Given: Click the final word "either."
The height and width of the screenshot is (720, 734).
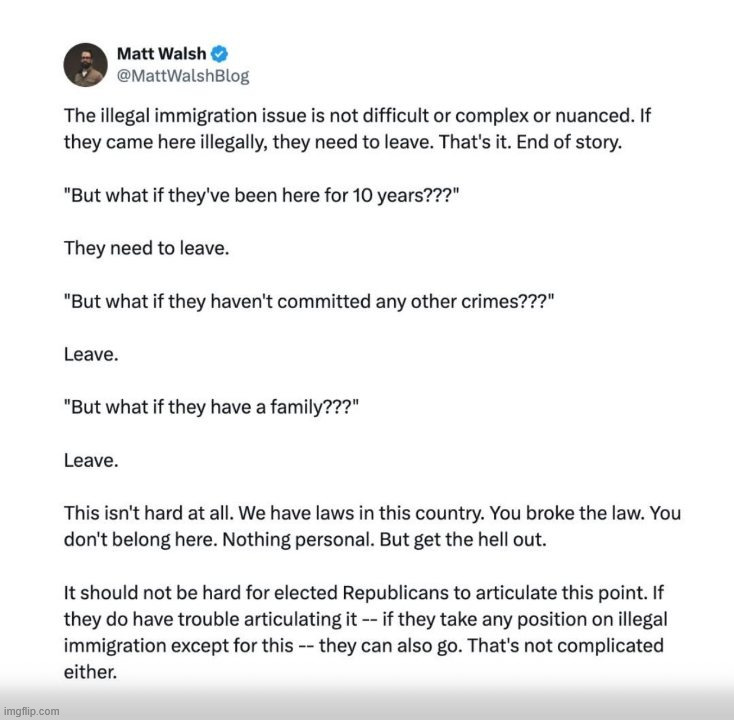Looking at the screenshot, I should click(90, 672).
